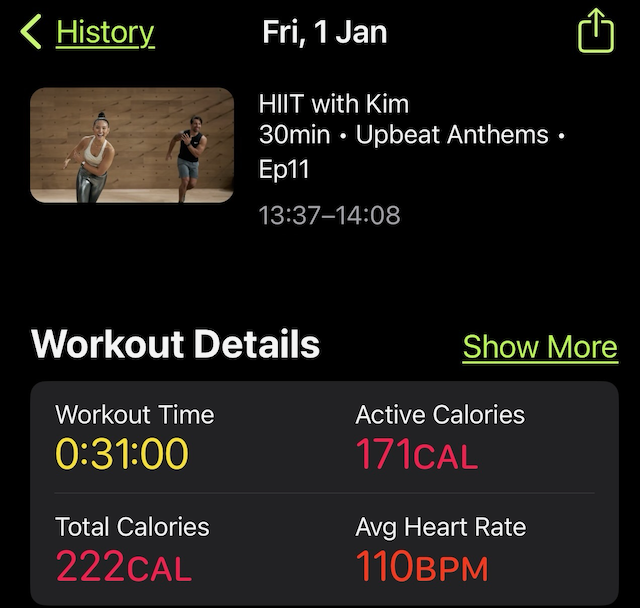Select the Workout Time label
This screenshot has height=608, width=640.
click(135, 415)
